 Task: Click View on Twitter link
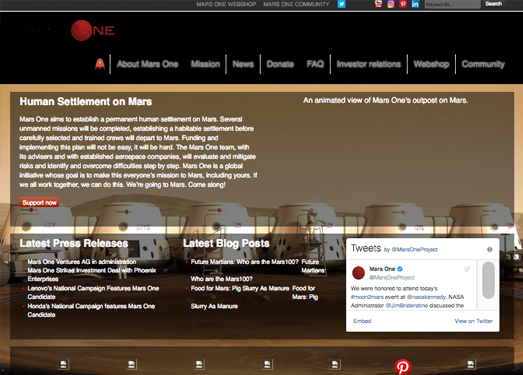pos(473,321)
